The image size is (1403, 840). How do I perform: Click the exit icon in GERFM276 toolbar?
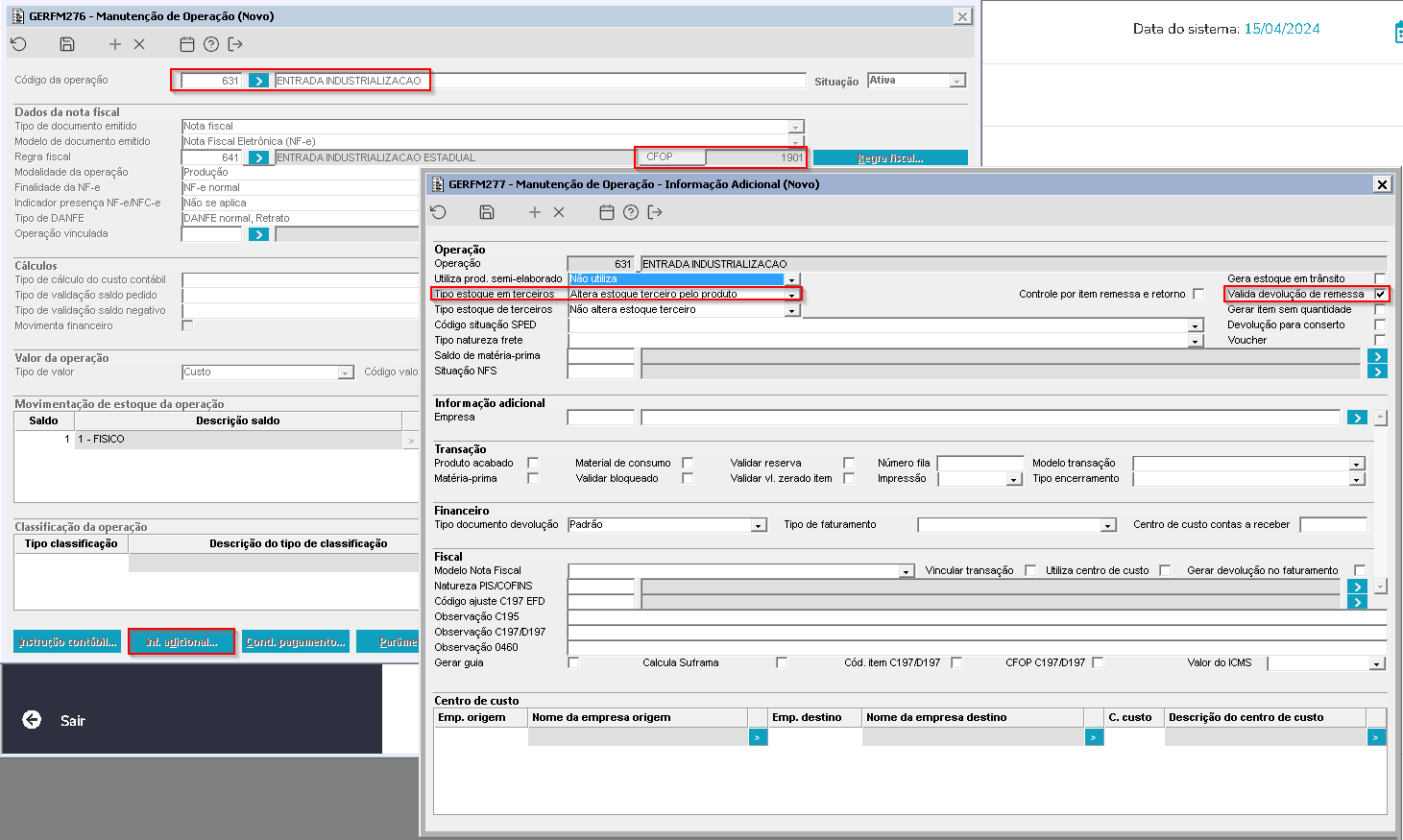[235, 44]
